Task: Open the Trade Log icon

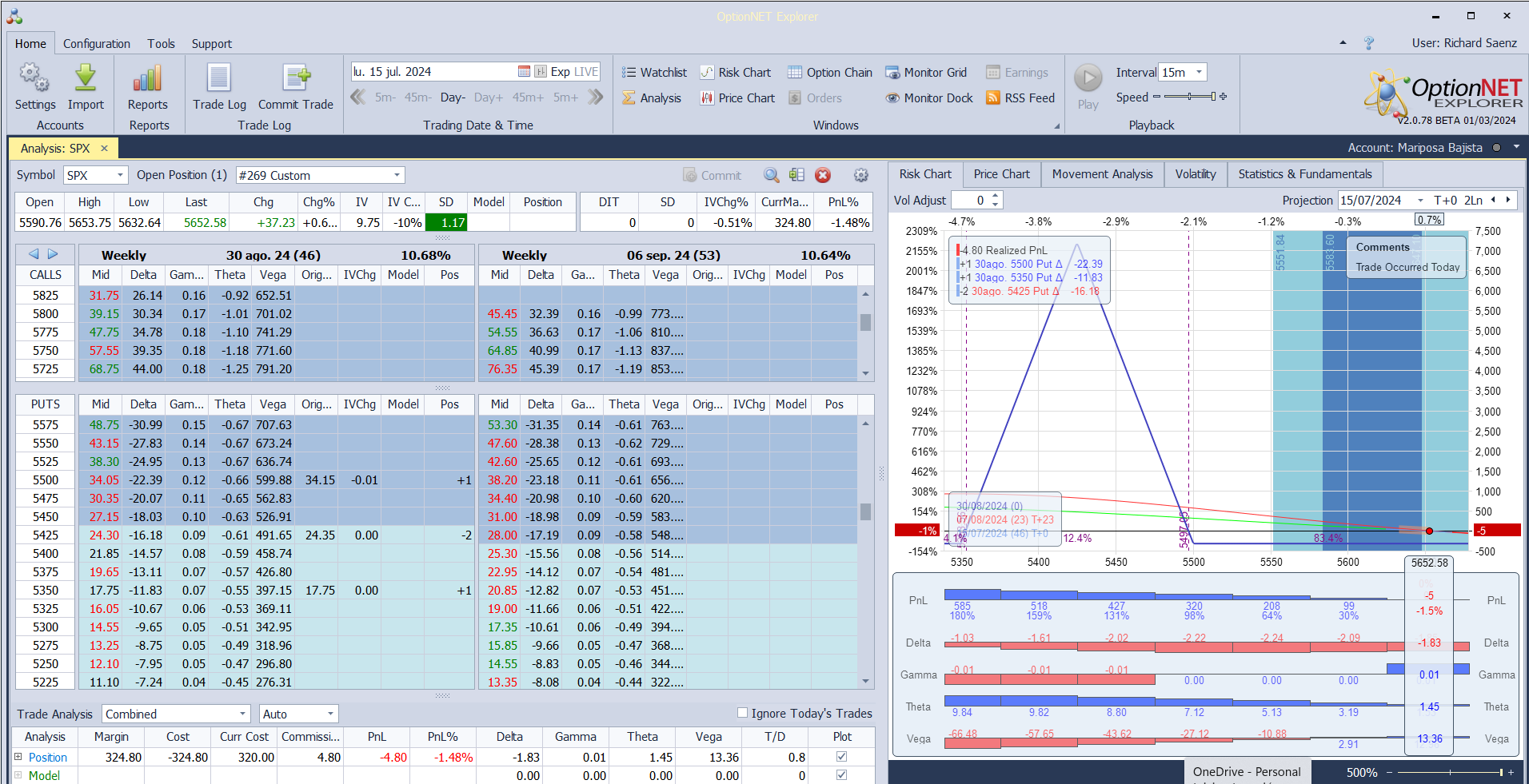Action: tap(218, 78)
